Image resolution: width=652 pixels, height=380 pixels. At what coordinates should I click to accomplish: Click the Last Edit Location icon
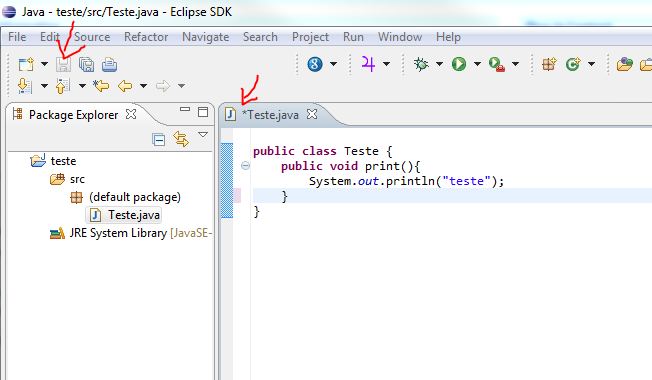tap(101, 86)
